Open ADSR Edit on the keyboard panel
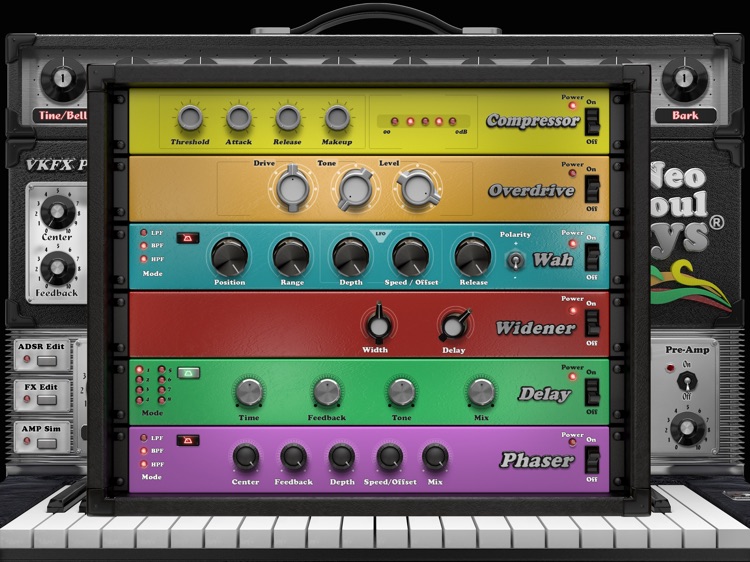This screenshot has height=562, width=750. pos(46,361)
